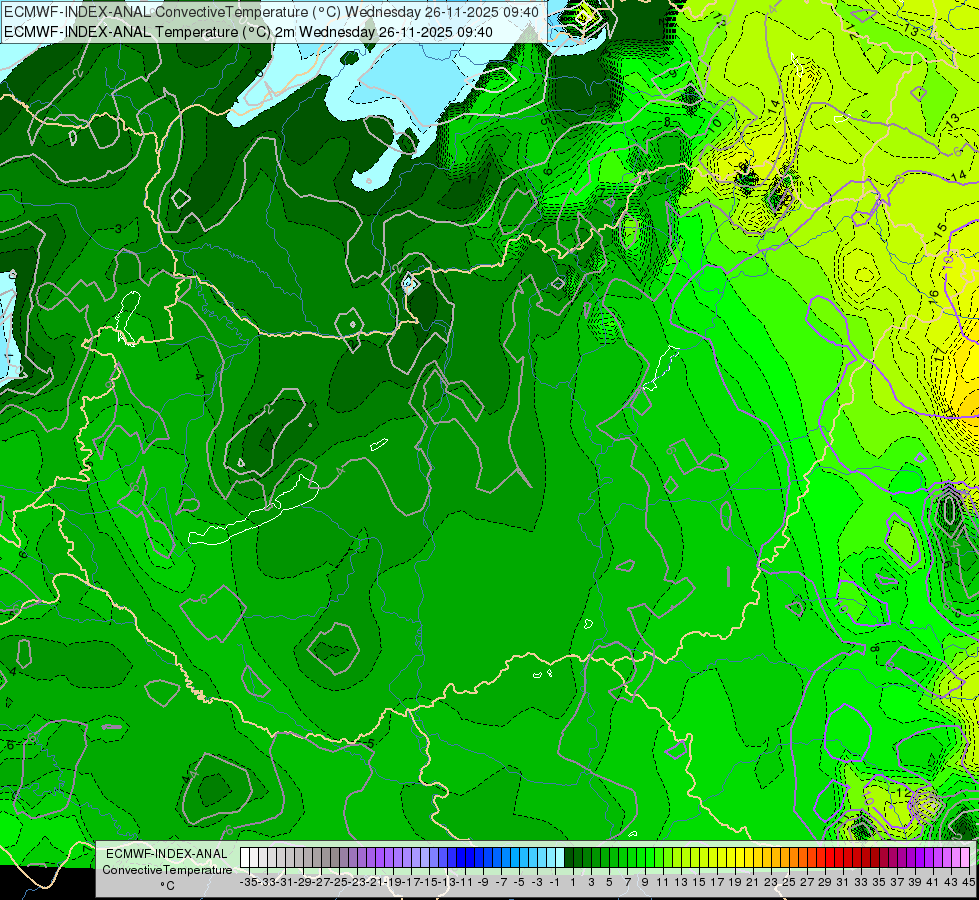The width and height of the screenshot is (979, 900).
Task: Pick the dark green swatch above legend value 1
Action: (569, 857)
